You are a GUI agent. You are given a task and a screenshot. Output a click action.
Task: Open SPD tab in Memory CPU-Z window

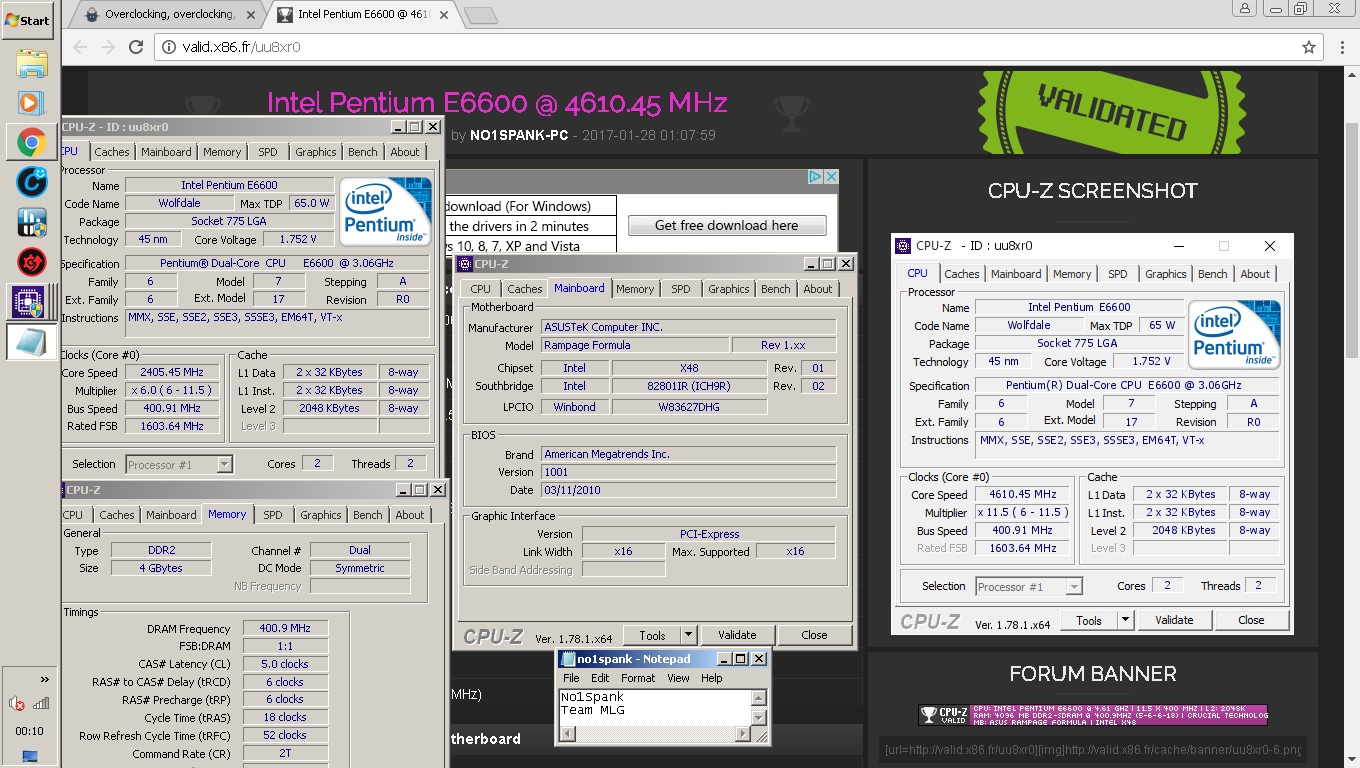pos(273,515)
